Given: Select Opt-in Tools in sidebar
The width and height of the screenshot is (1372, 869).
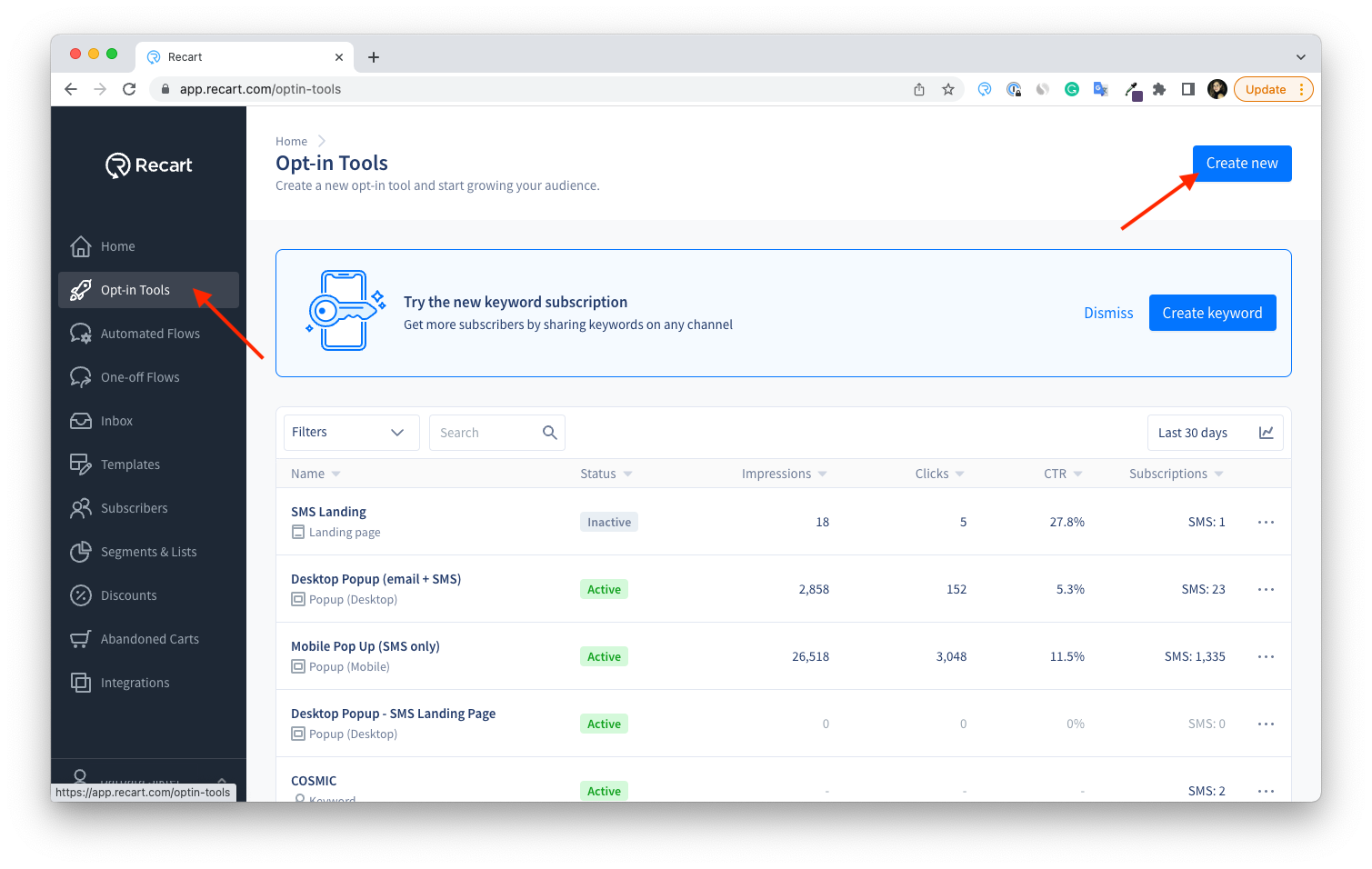Looking at the screenshot, I should click(148, 290).
